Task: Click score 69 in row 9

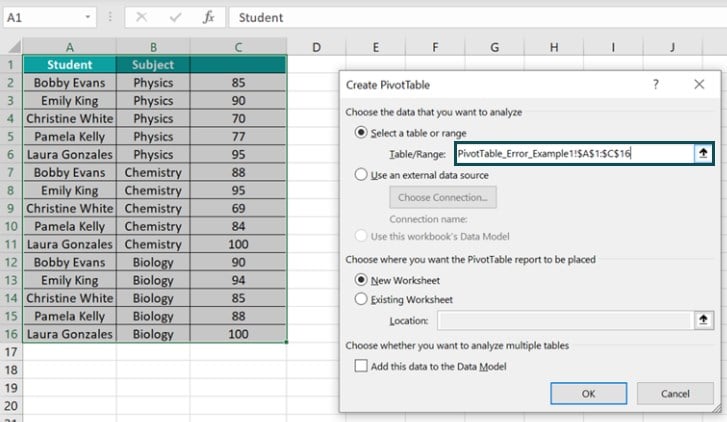Action: point(238,208)
